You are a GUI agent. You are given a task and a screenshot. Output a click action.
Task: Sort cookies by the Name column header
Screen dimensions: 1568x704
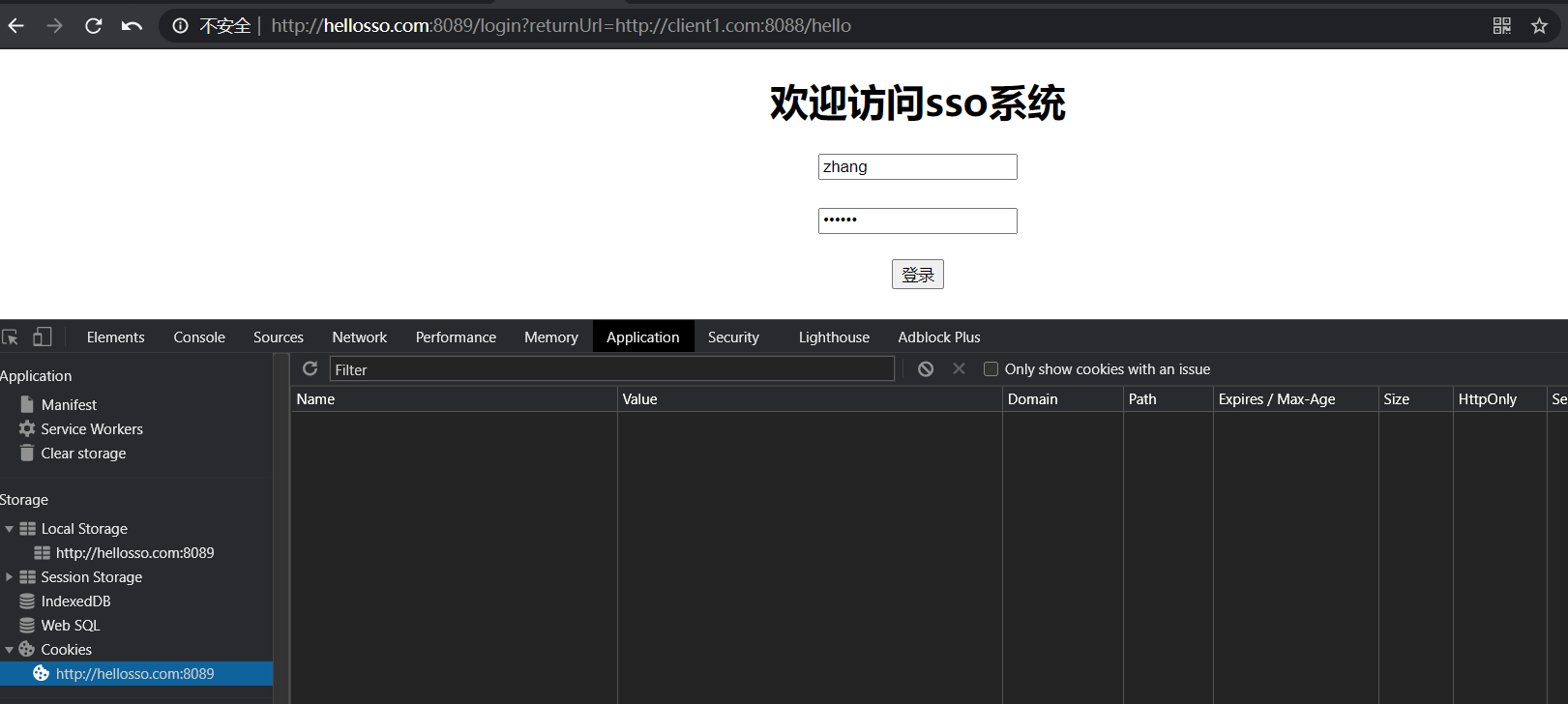(x=454, y=398)
